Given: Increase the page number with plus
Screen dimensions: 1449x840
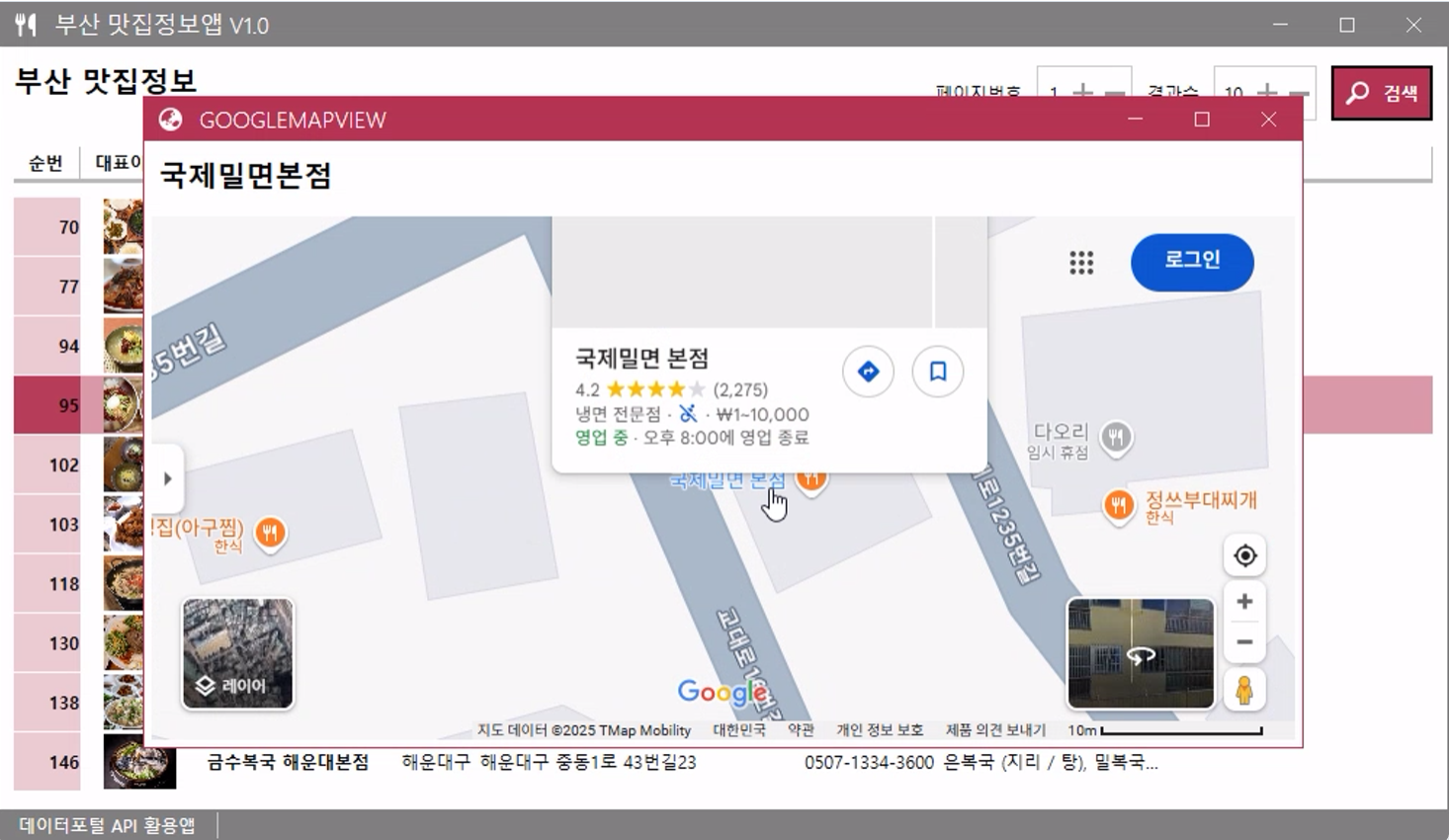Looking at the screenshot, I should click(x=1083, y=92).
